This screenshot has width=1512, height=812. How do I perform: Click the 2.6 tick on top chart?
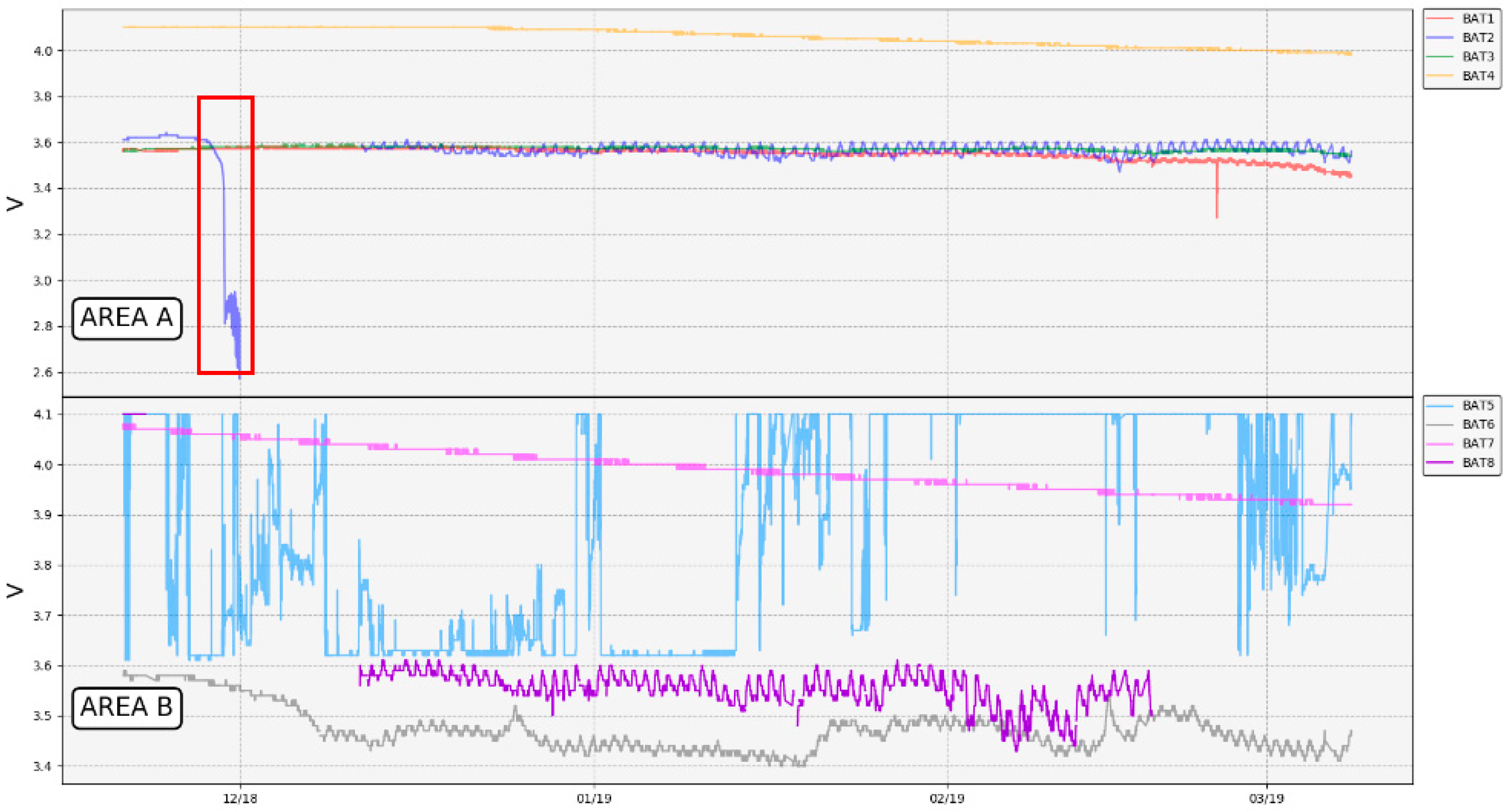click(42, 372)
